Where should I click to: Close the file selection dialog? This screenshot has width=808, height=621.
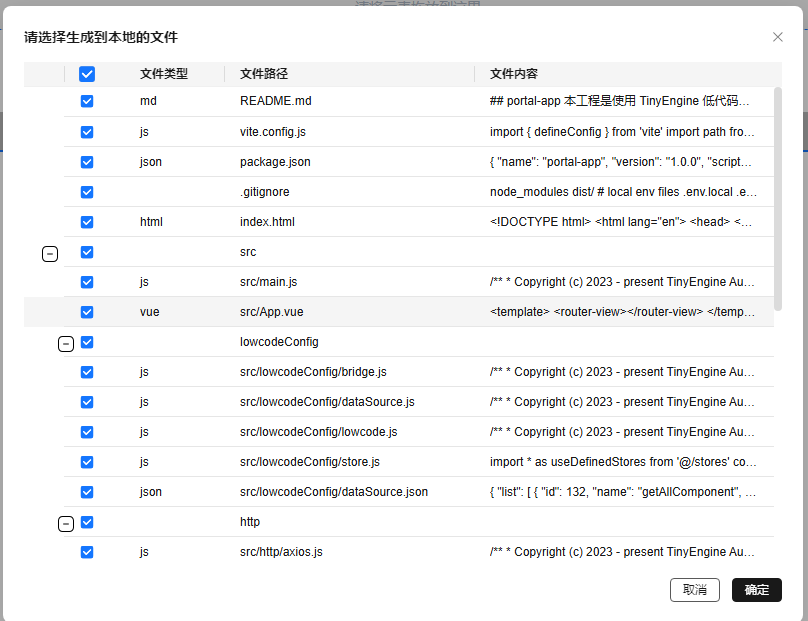point(777,37)
